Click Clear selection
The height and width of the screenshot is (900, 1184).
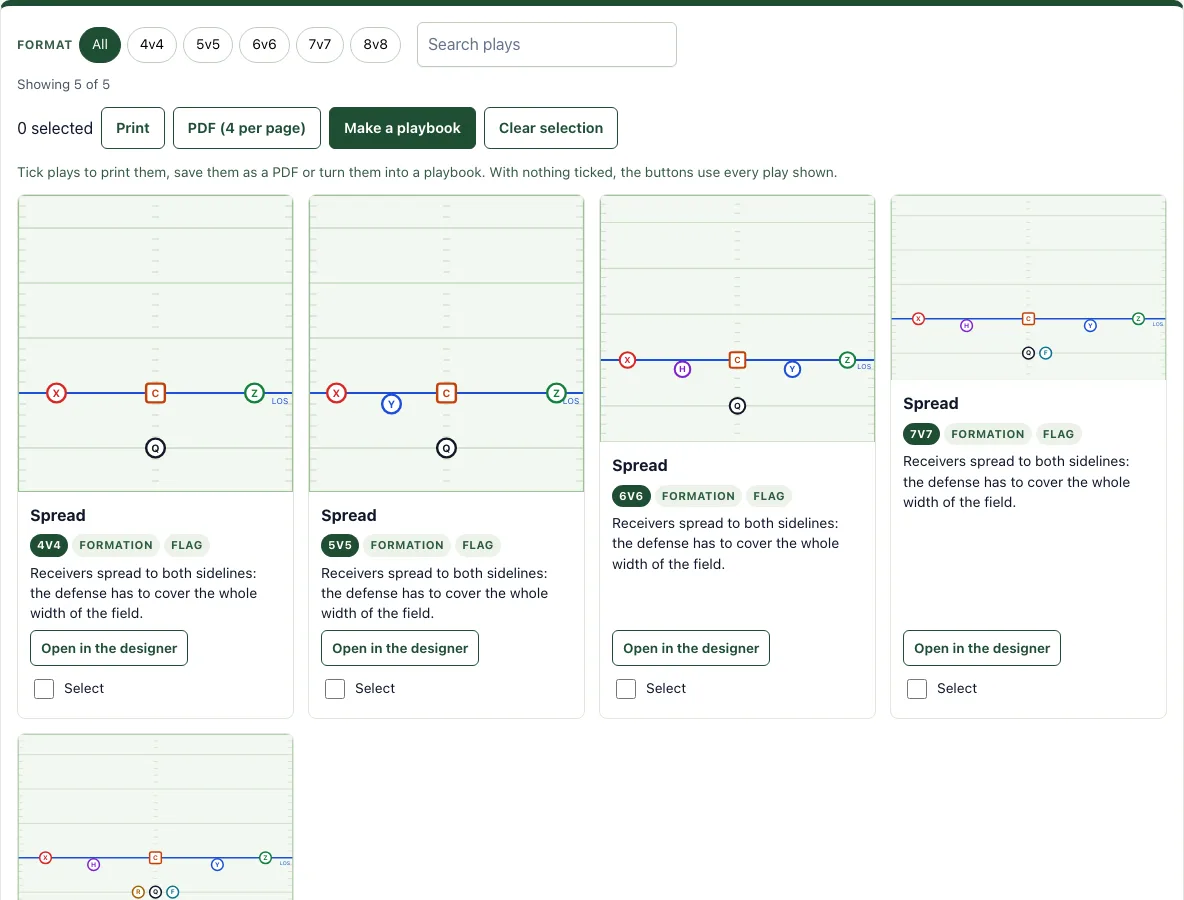(x=551, y=128)
